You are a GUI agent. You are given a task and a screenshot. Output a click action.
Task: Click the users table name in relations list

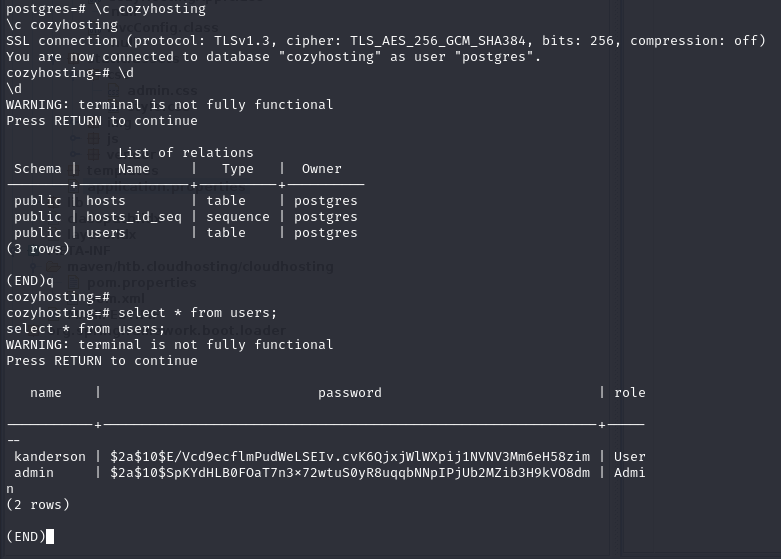(106, 232)
